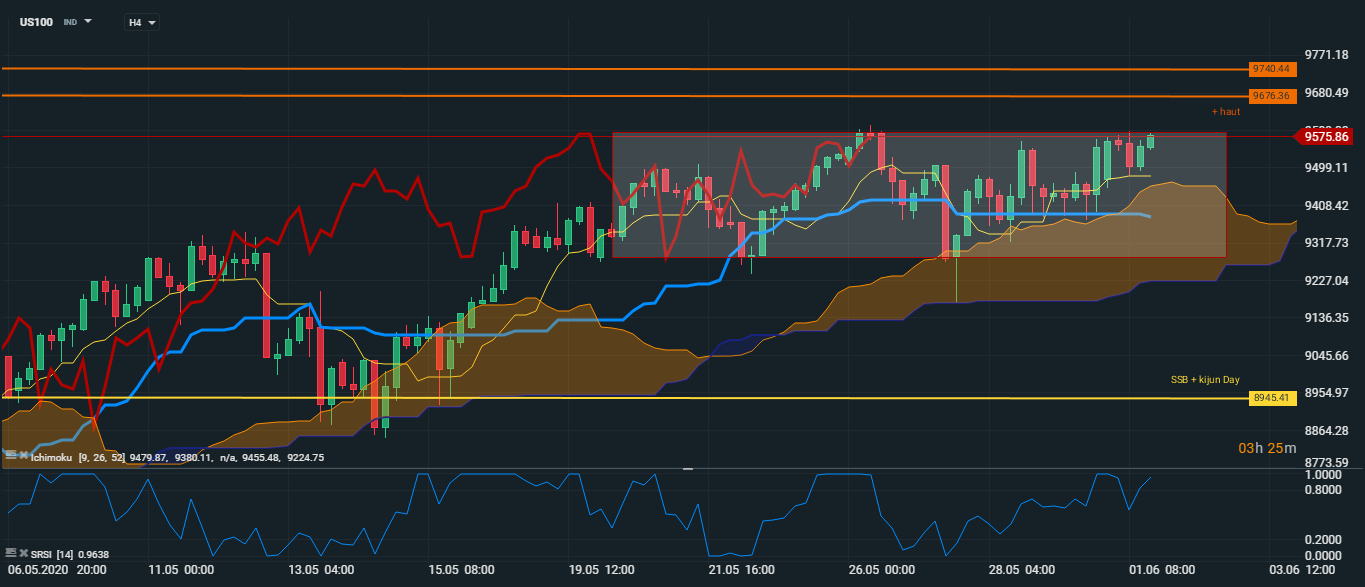
Task: Open the SRSI indicator settings icon
Action: click(11, 553)
